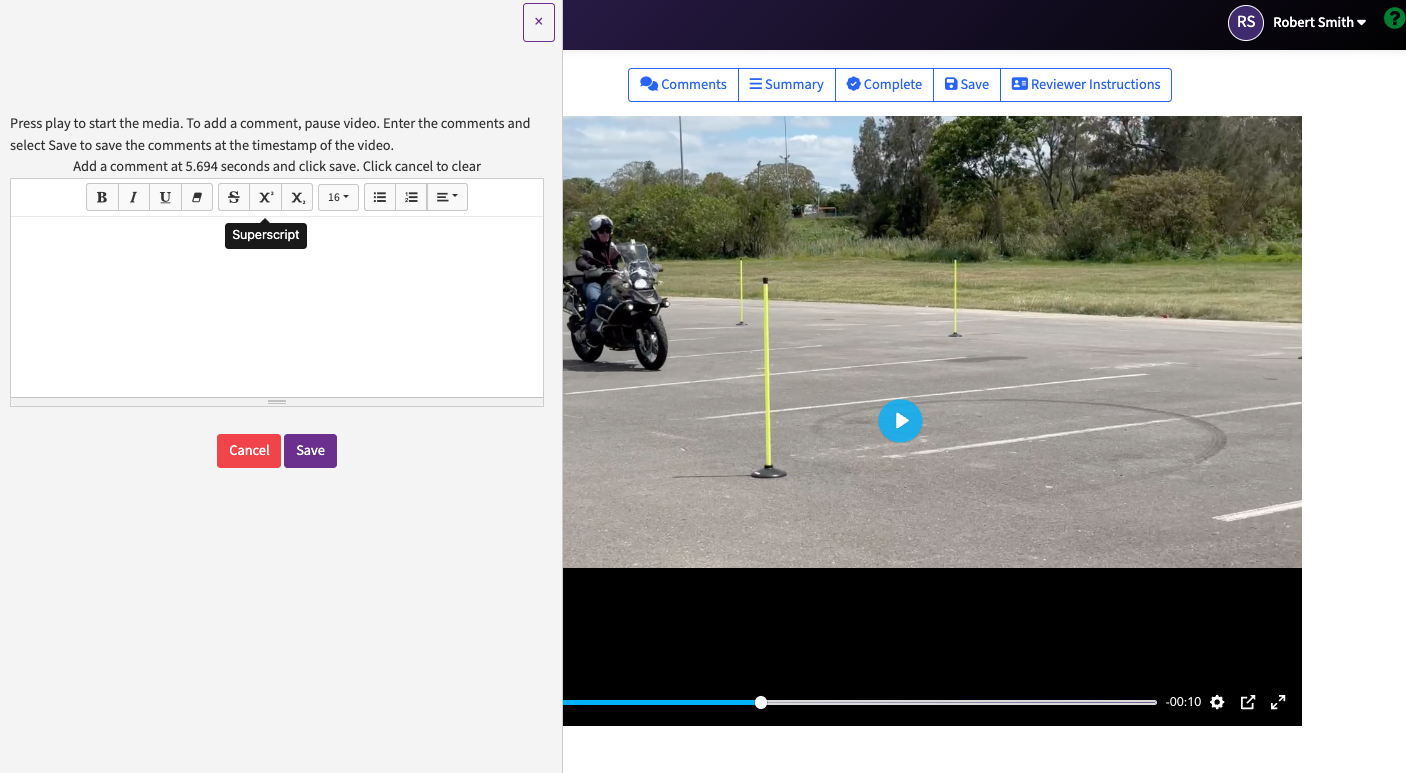Open Reviewer Instructions
The image size is (1406, 773).
pos(1085,85)
